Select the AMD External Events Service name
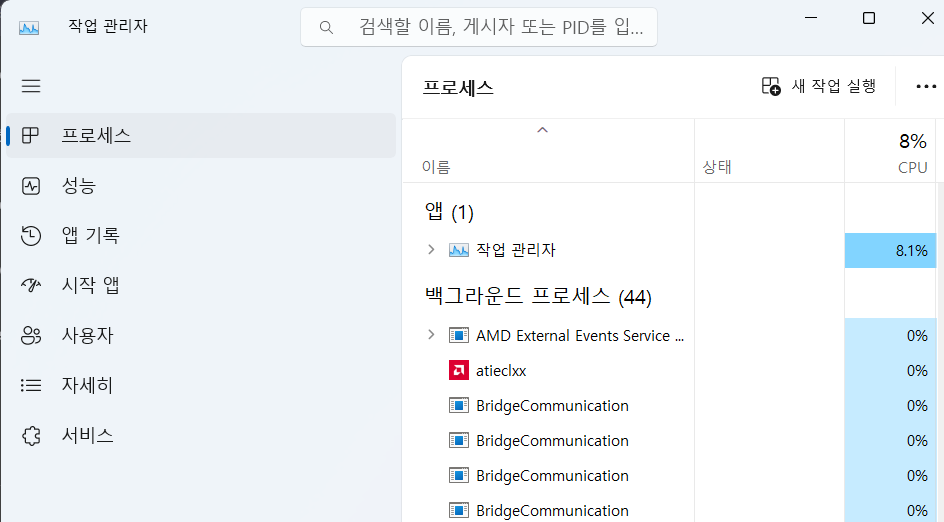The height and width of the screenshot is (522, 944). click(580, 336)
